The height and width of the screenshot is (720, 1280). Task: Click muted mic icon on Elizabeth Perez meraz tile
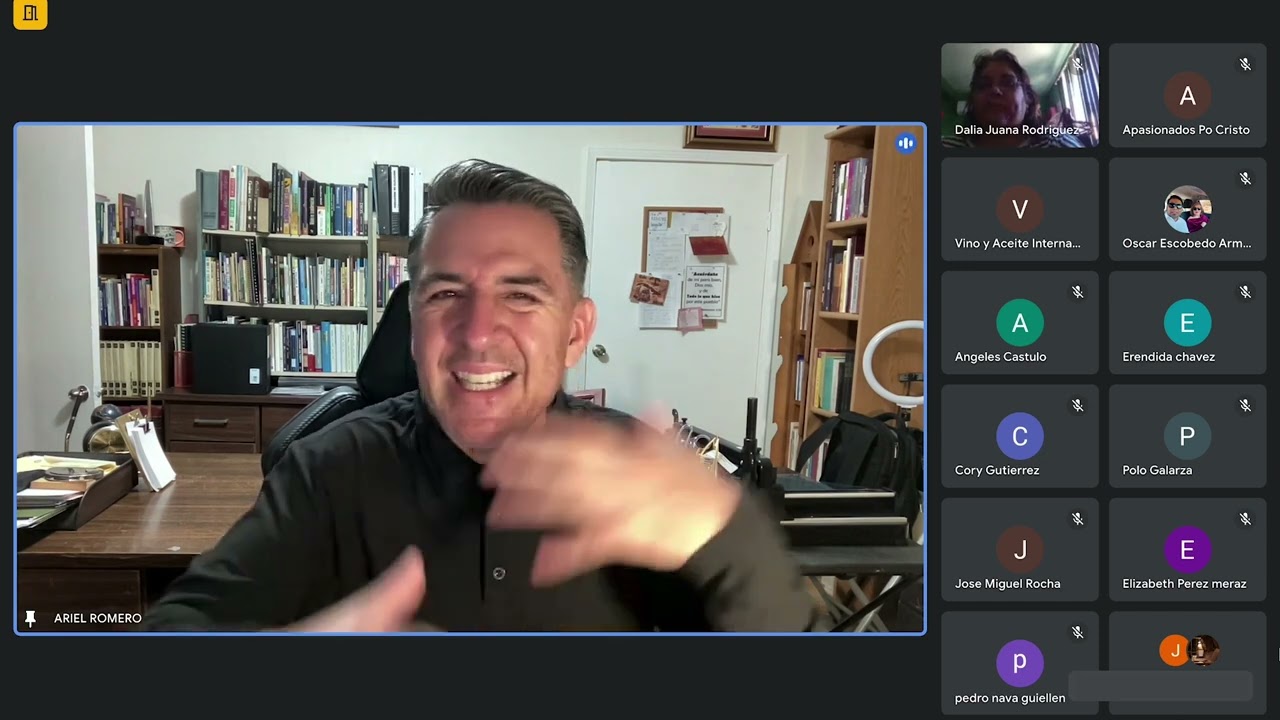pos(1245,519)
